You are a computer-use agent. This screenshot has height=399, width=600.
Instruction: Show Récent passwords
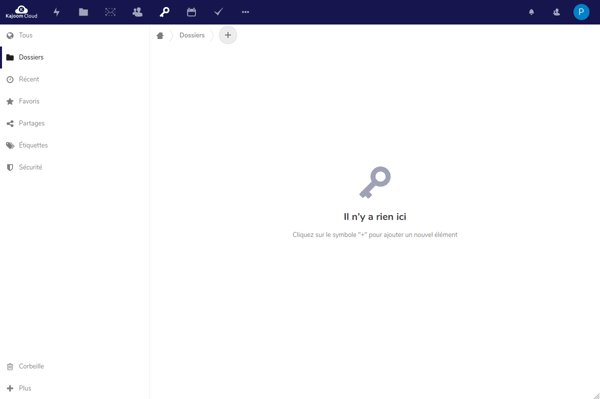click(75, 79)
